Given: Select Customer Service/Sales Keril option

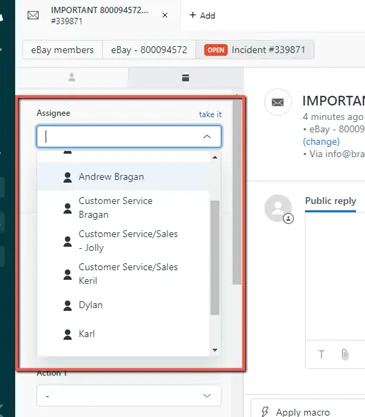Looking at the screenshot, I should tap(123, 274).
